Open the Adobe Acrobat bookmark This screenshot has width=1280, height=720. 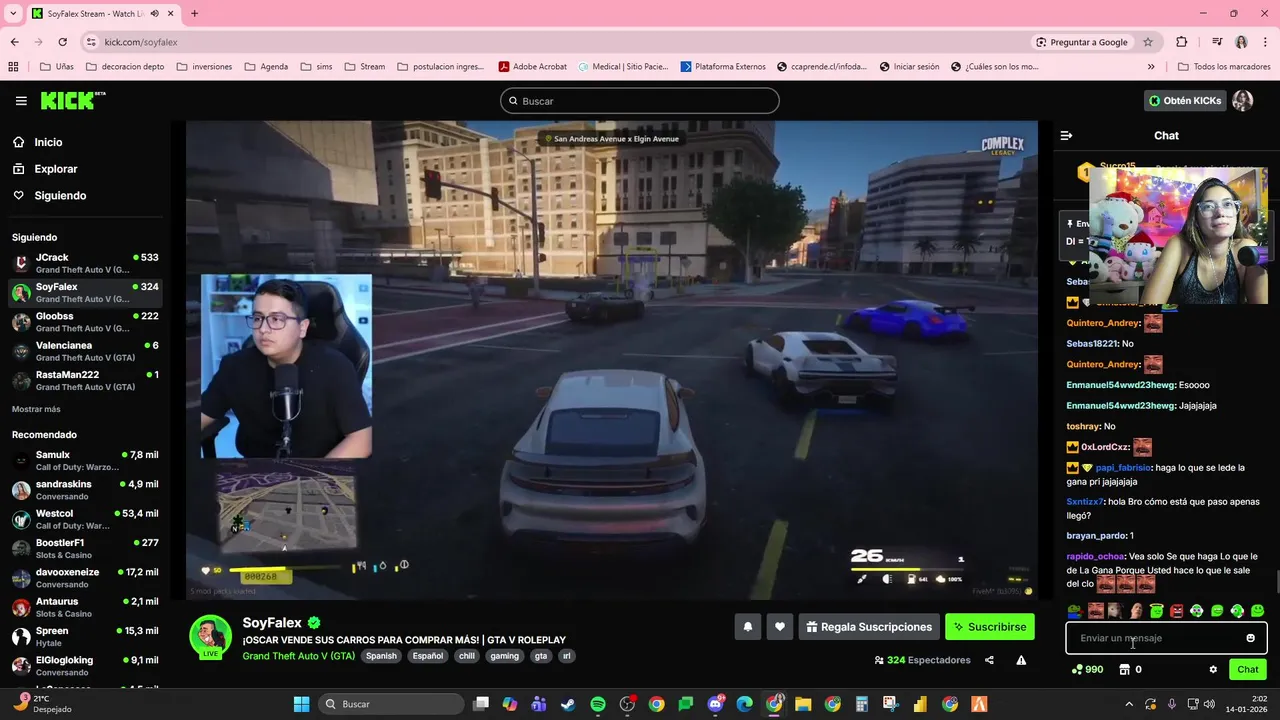[532, 67]
